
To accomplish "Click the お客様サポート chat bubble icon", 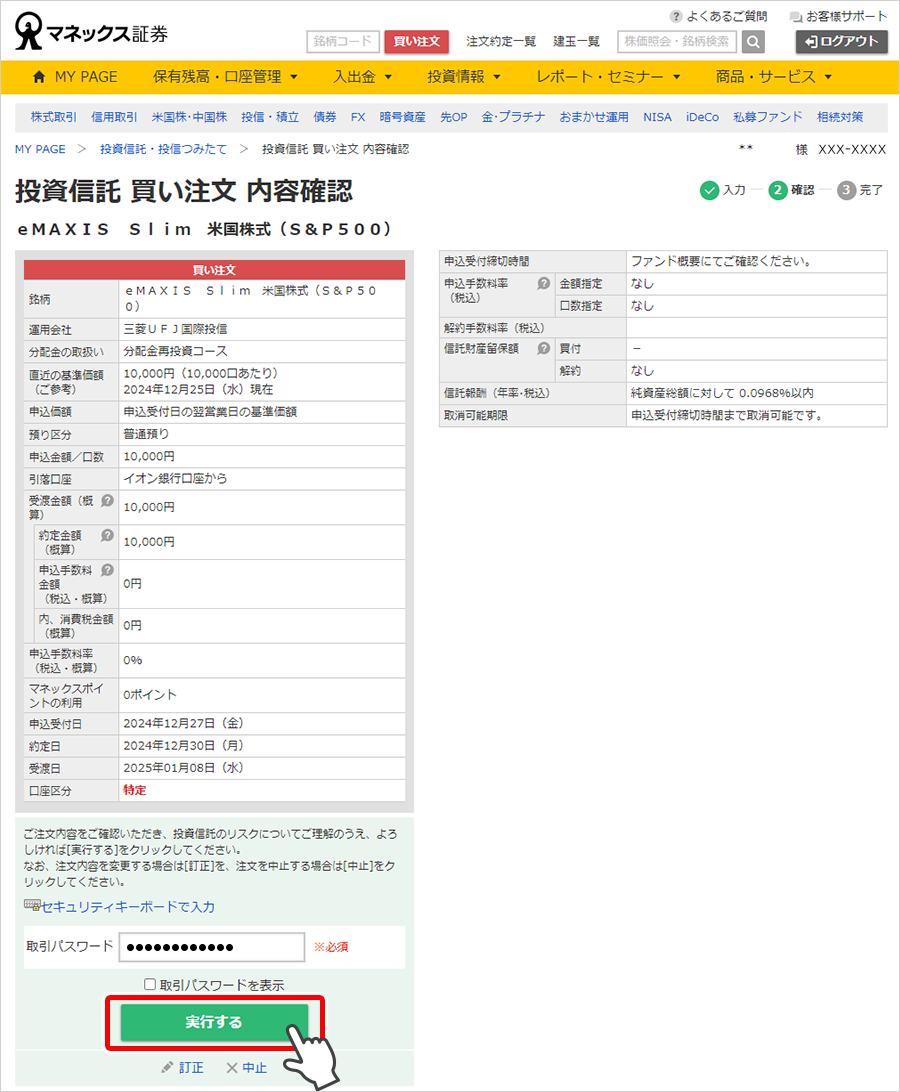I will point(796,17).
